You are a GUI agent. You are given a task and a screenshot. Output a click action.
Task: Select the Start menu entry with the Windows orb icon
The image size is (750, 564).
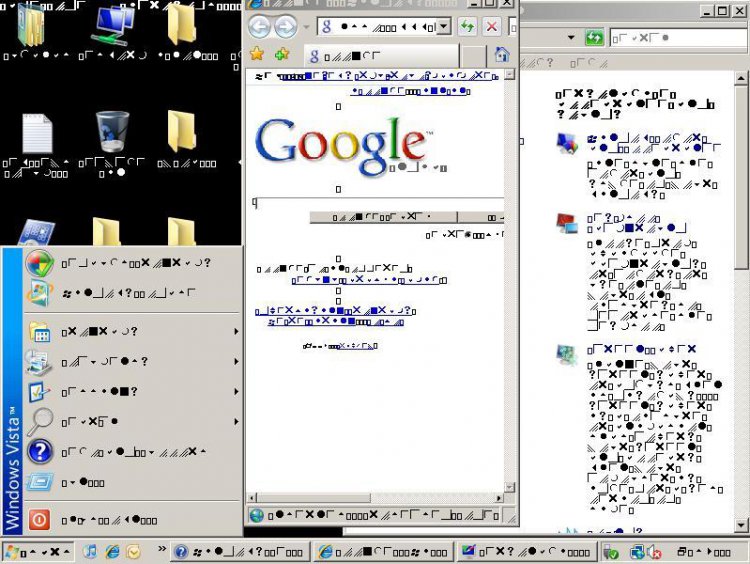pyautogui.click(x=132, y=263)
